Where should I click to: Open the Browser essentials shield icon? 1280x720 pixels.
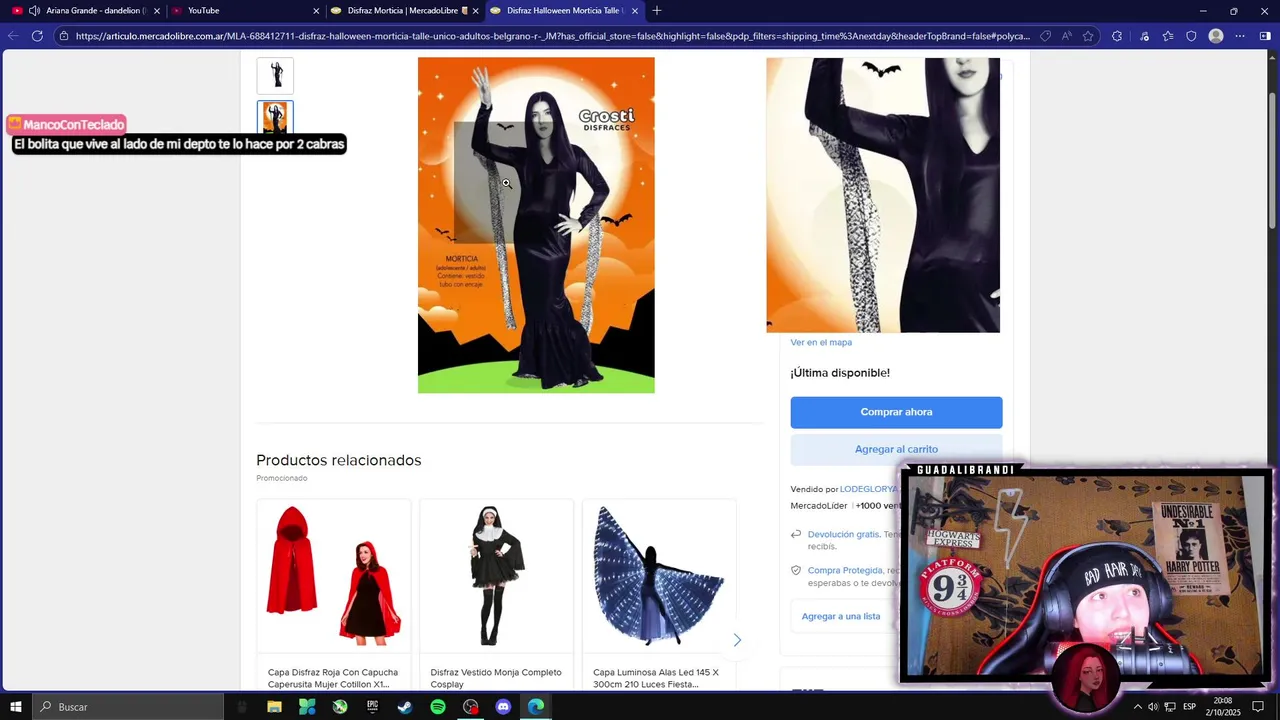1191,36
